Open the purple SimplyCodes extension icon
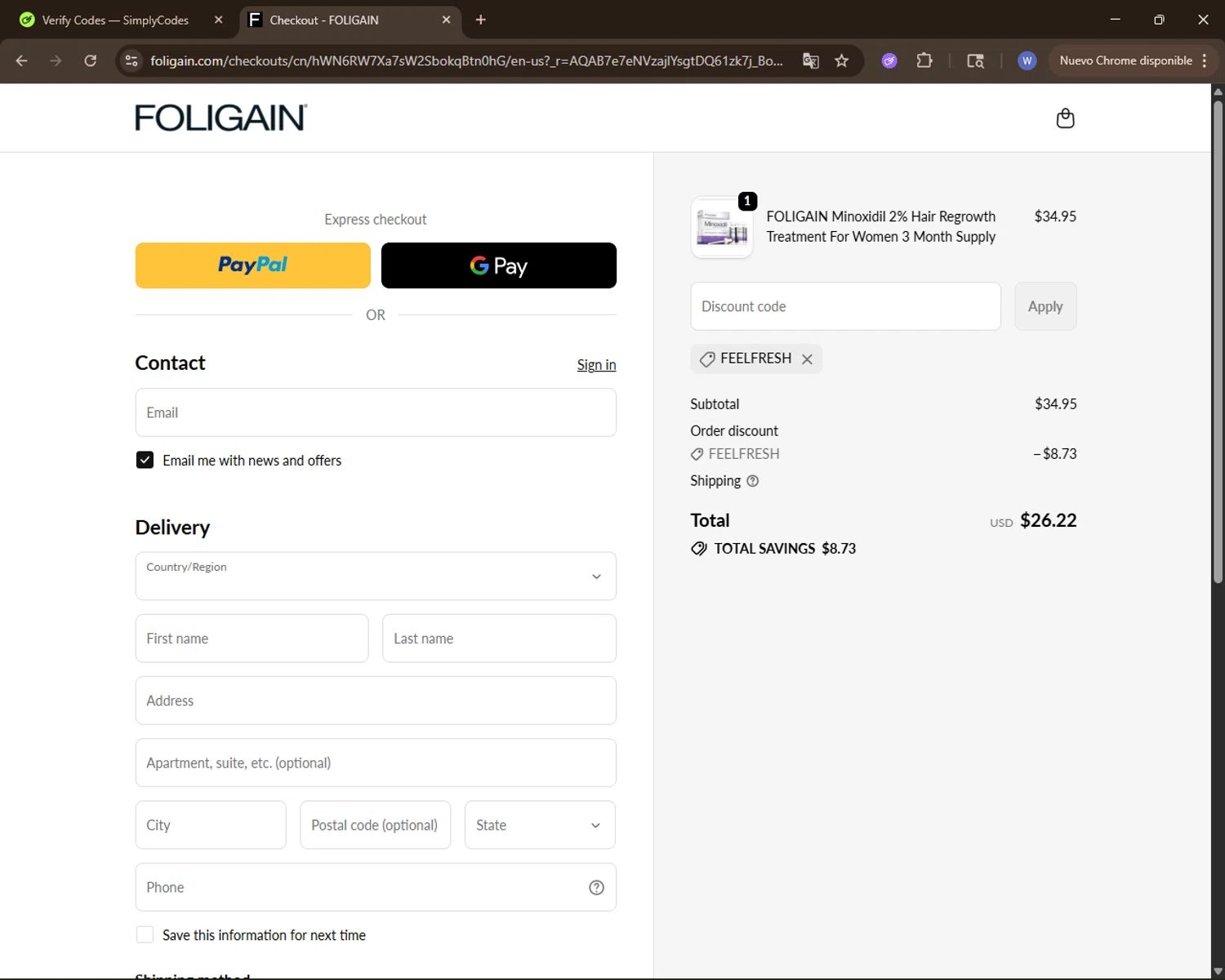Screen dimensions: 1225x980 pyautogui.click(x=889, y=60)
